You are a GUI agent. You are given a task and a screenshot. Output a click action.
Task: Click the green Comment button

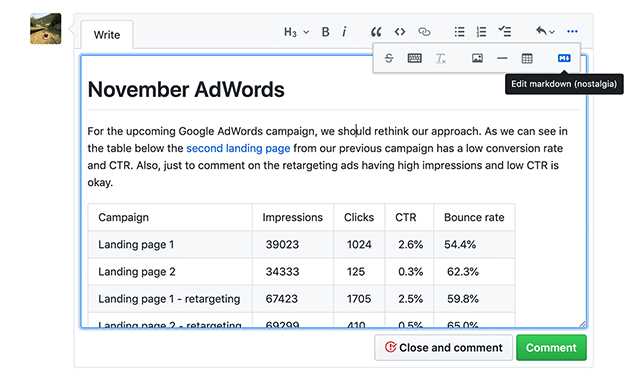pos(551,348)
